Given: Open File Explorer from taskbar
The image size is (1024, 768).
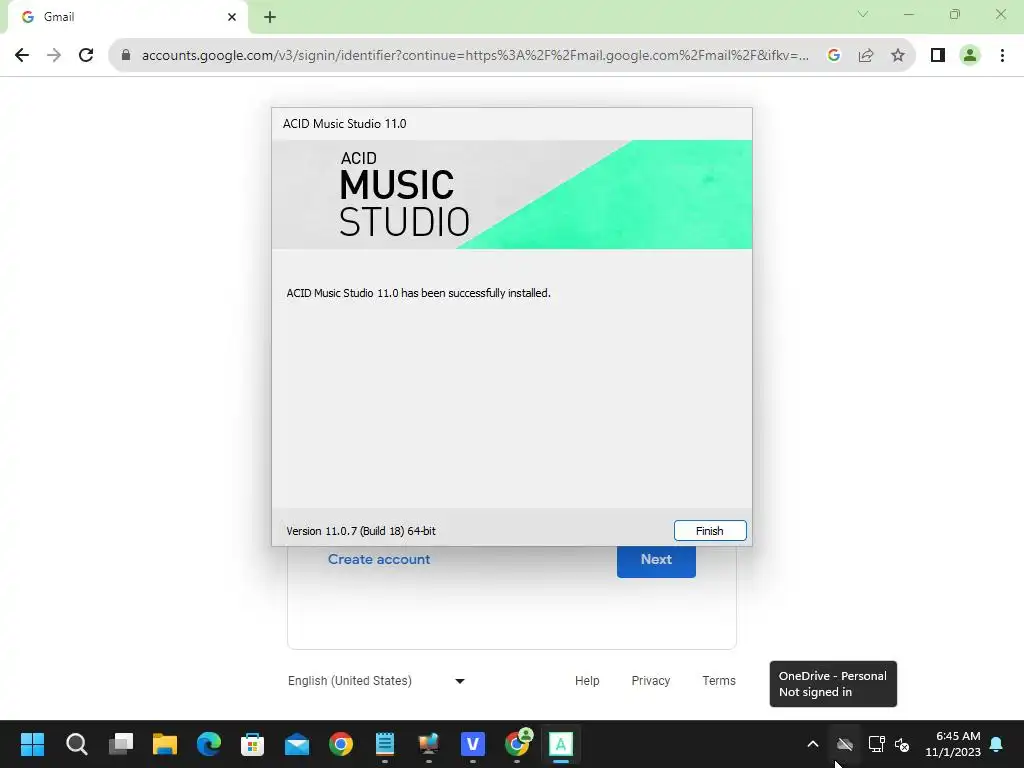Looking at the screenshot, I should click(165, 744).
